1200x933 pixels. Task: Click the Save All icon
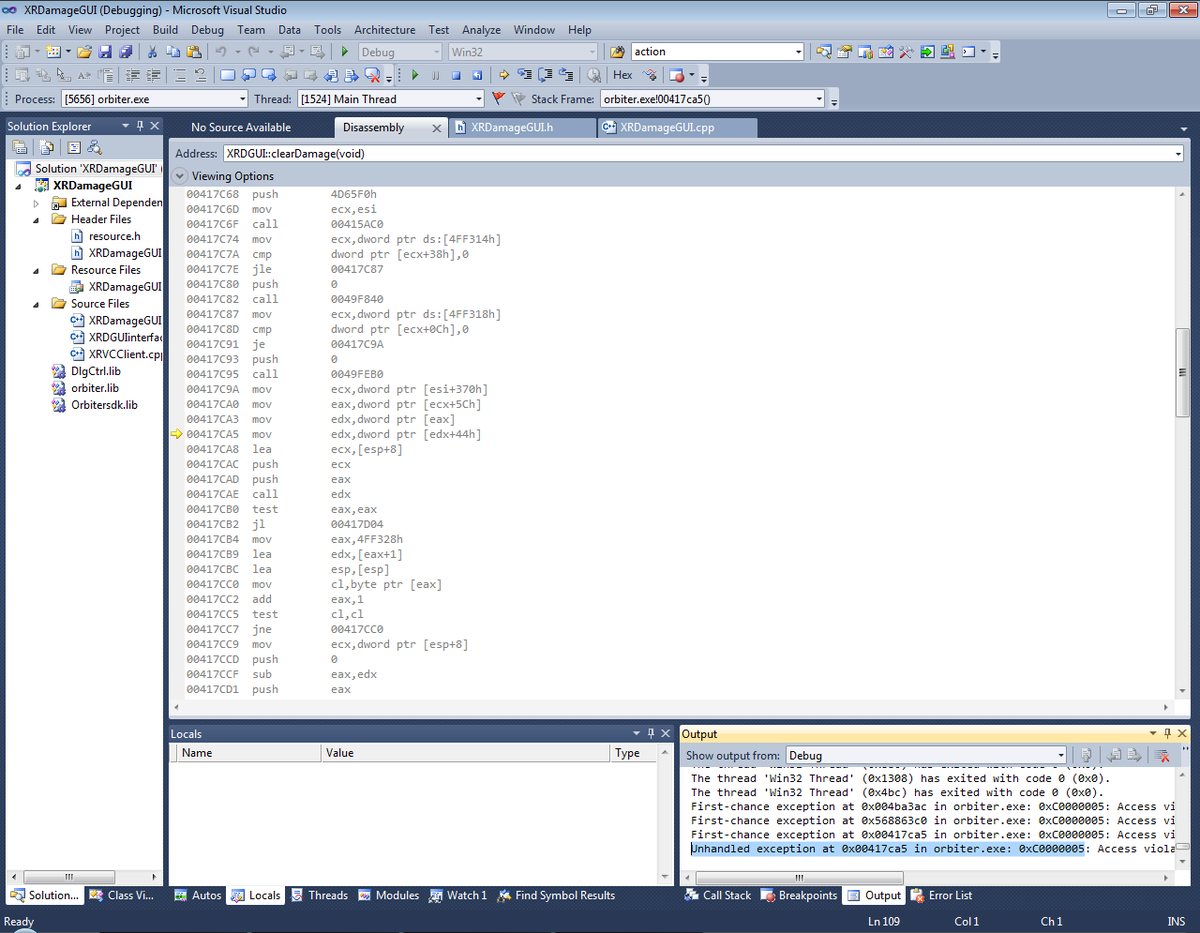click(x=125, y=52)
